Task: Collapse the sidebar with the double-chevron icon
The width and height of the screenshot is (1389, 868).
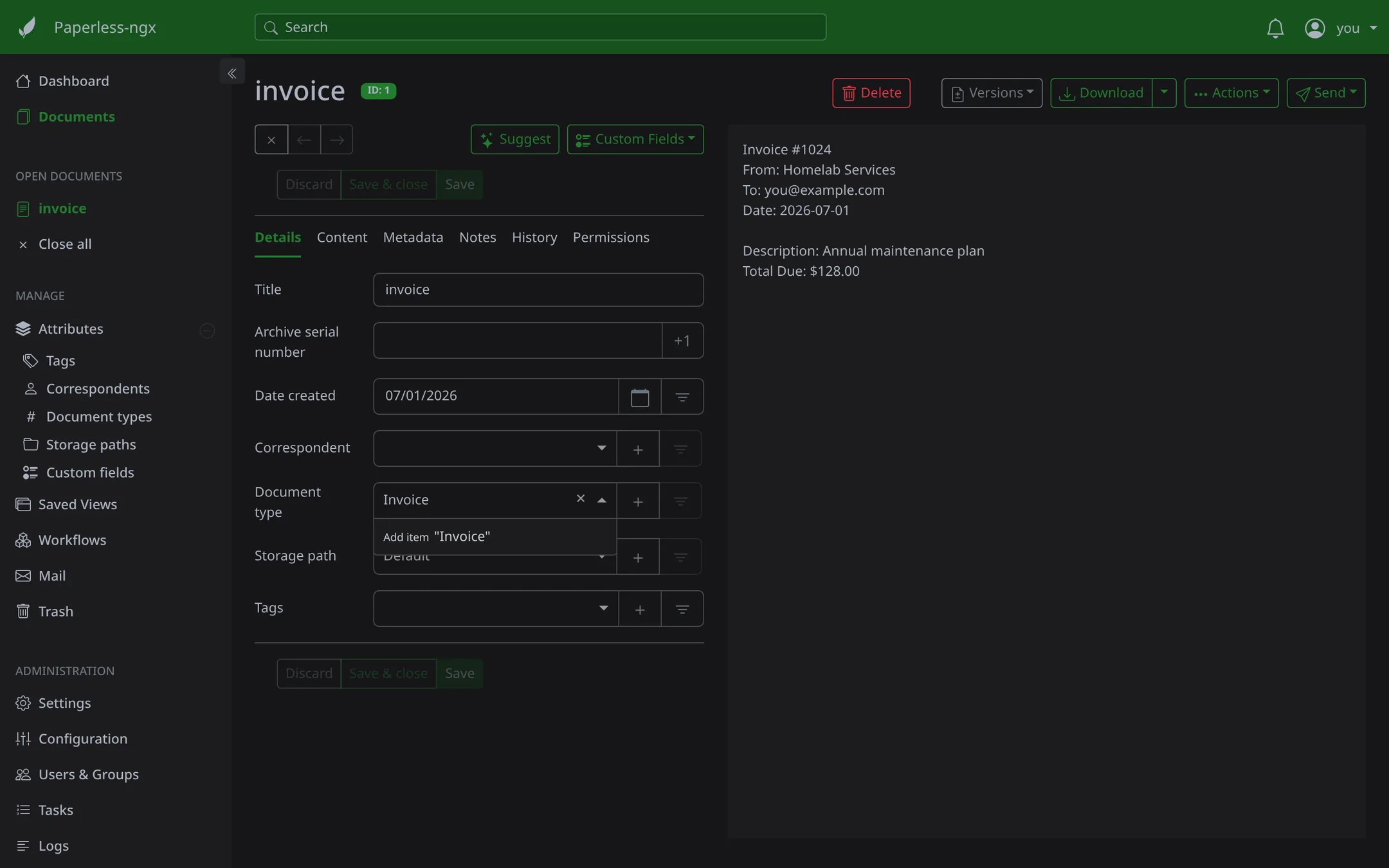Action: (x=232, y=73)
